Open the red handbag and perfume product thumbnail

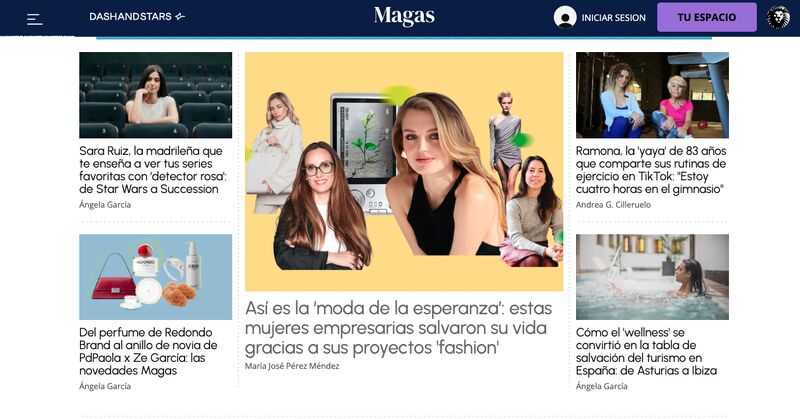click(156, 277)
